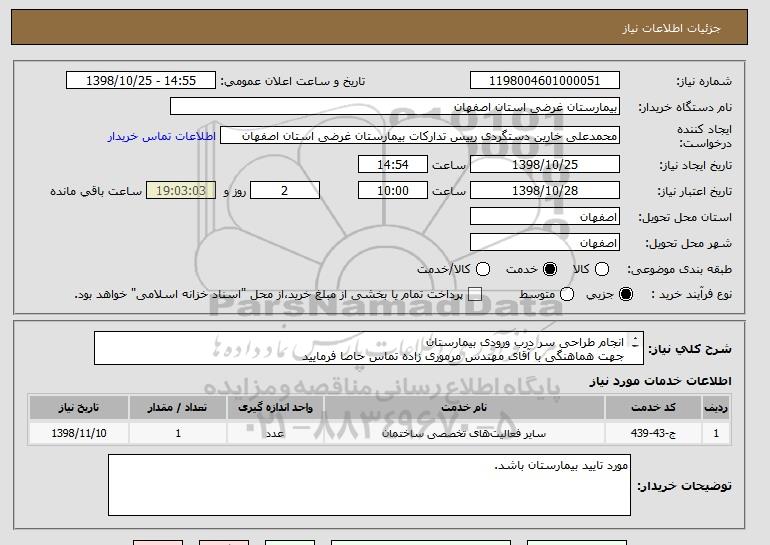Click the remaining days field showing 2
This screenshot has width=770, height=545.
(285, 191)
